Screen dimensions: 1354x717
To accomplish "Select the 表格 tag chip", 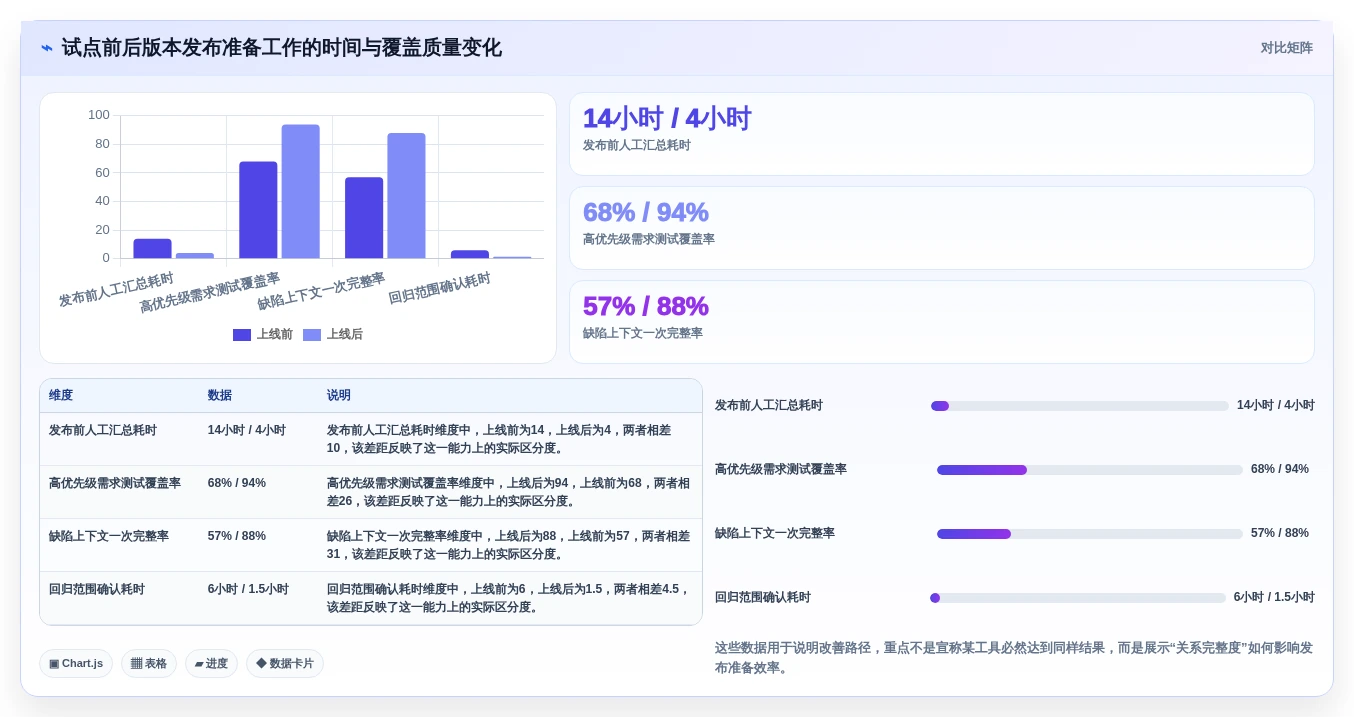I will 149,664.
